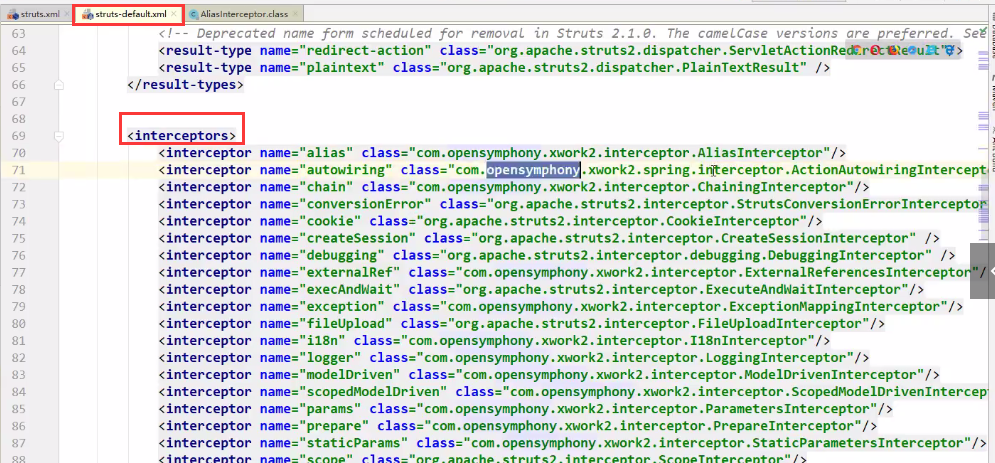The height and width of the screenshot is (463, 995).
Task: Close the struts-default.xml tab
Action: [176, 15]
